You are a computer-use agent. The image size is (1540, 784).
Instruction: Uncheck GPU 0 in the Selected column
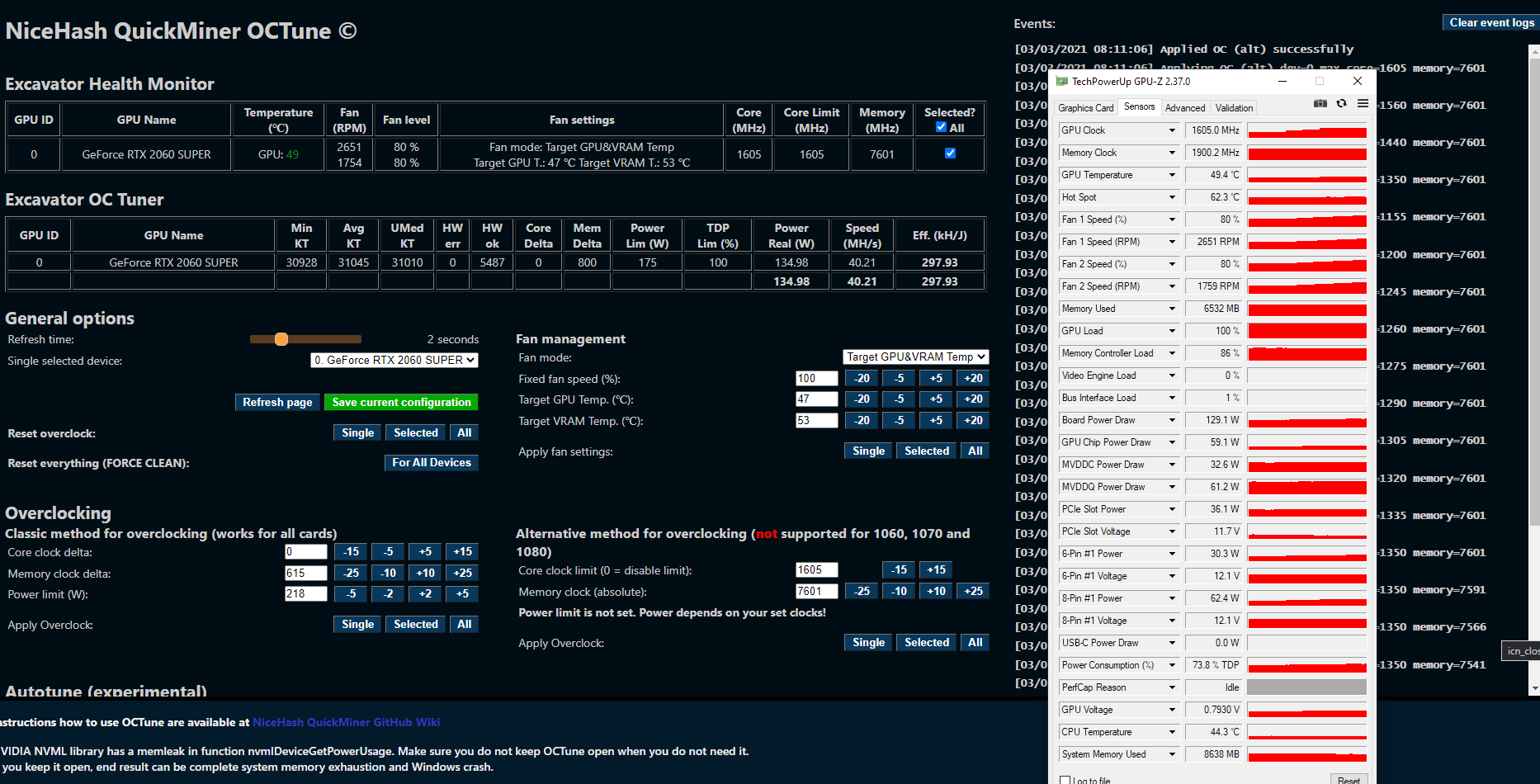[x=950, y=153]
